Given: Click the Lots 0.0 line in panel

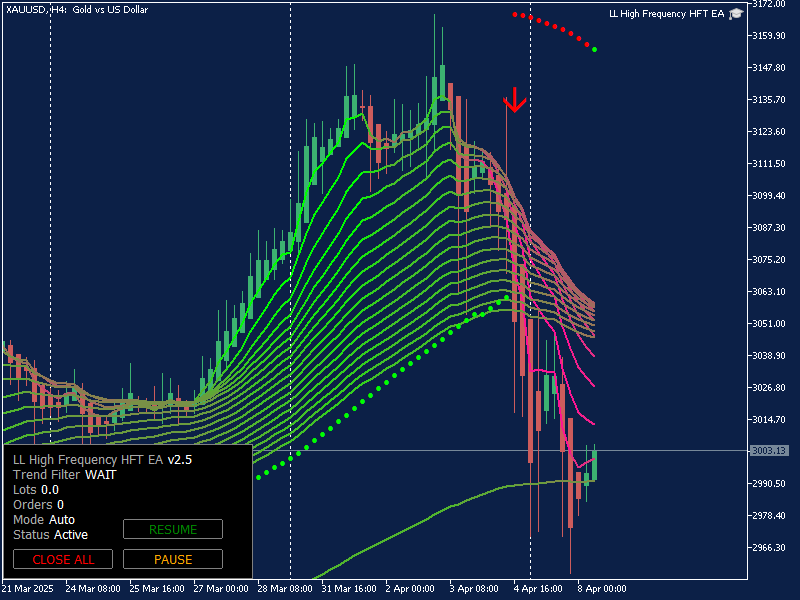Looking at the screenshot, I should click(36, 490).
